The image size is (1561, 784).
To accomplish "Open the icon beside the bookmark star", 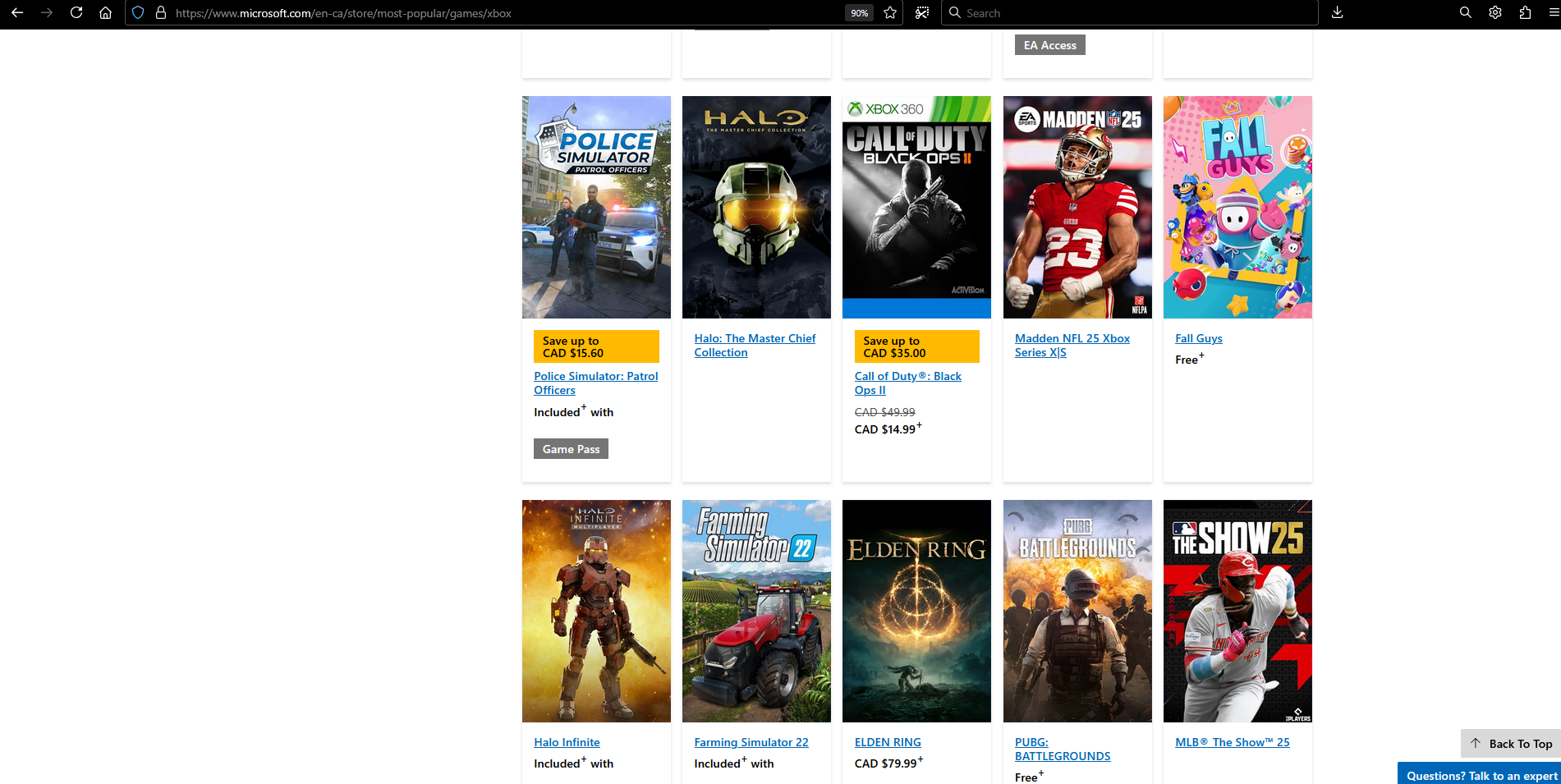I will [922, 13].
